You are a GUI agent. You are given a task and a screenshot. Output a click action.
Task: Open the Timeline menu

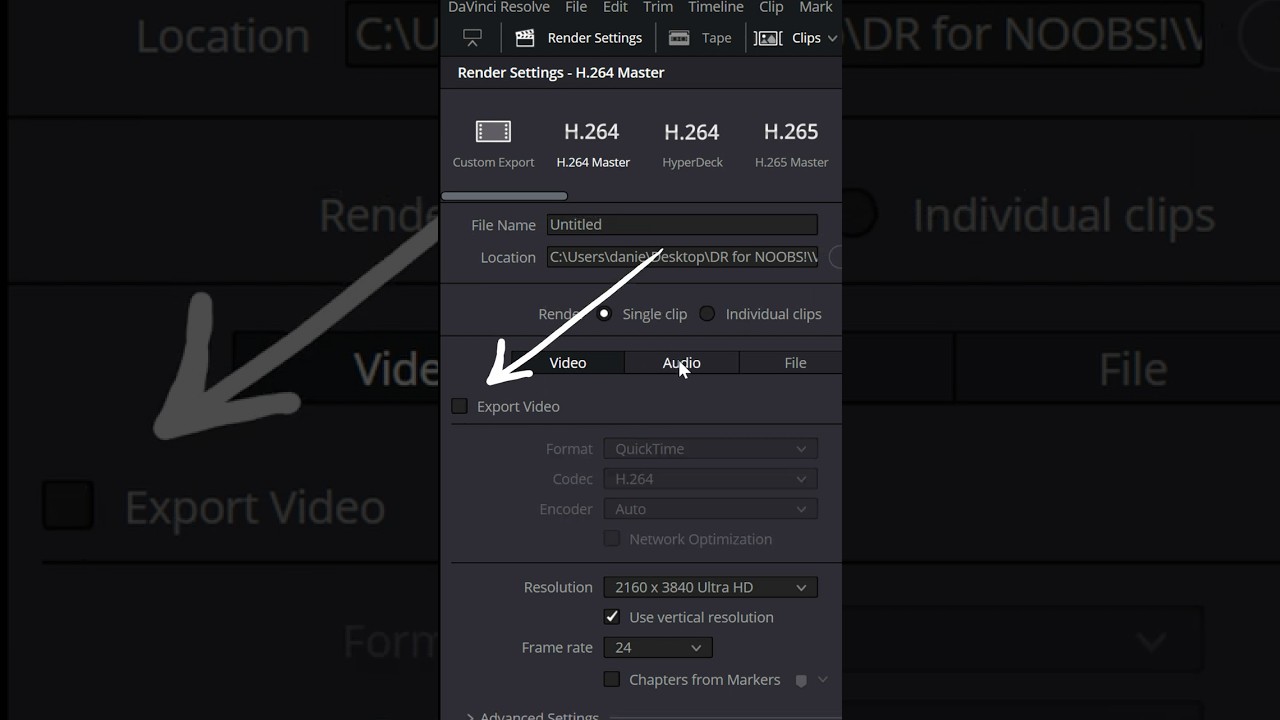716,7
